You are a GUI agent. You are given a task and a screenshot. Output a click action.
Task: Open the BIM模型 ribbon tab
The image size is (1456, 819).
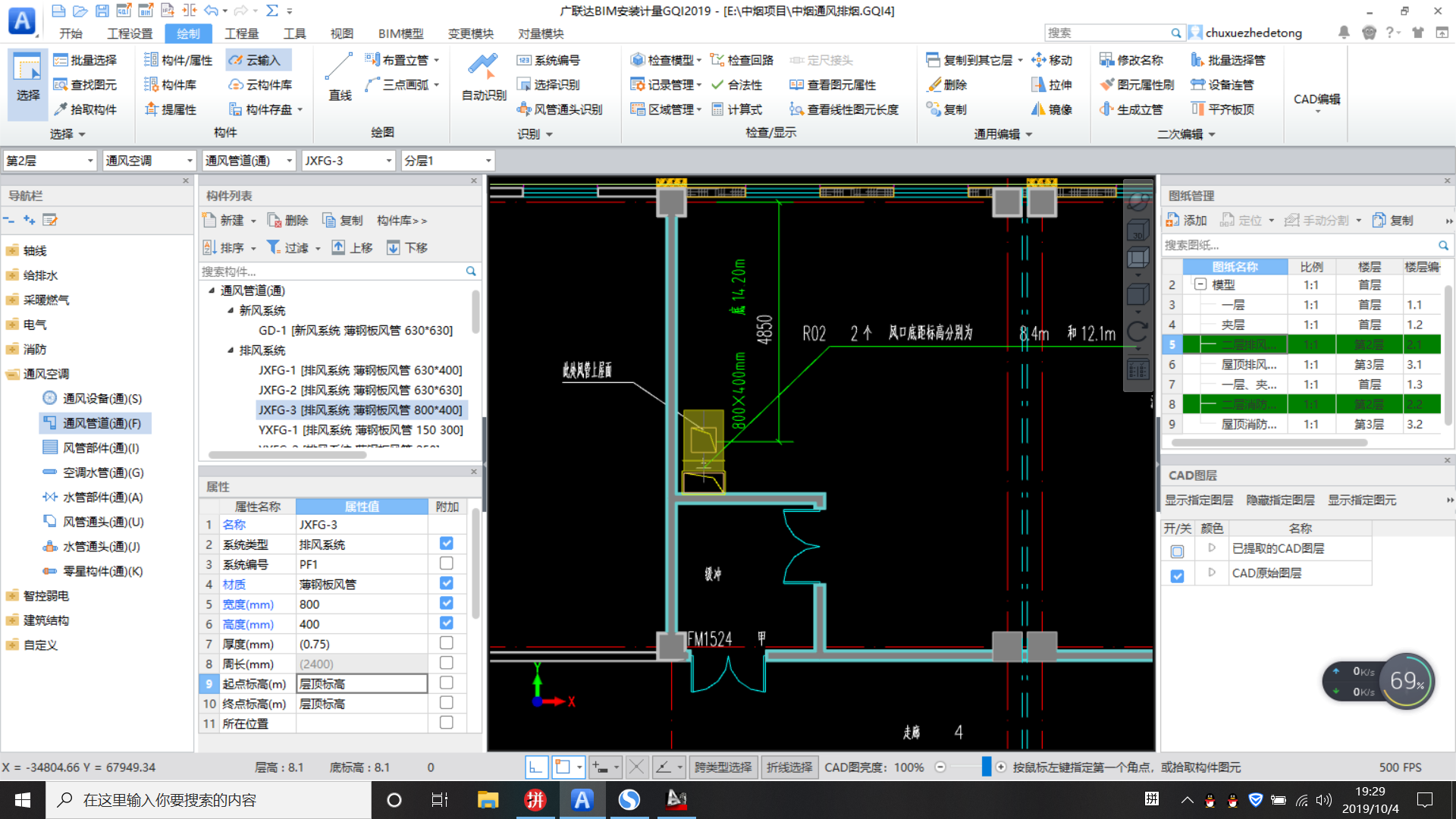tap(400, 33)
